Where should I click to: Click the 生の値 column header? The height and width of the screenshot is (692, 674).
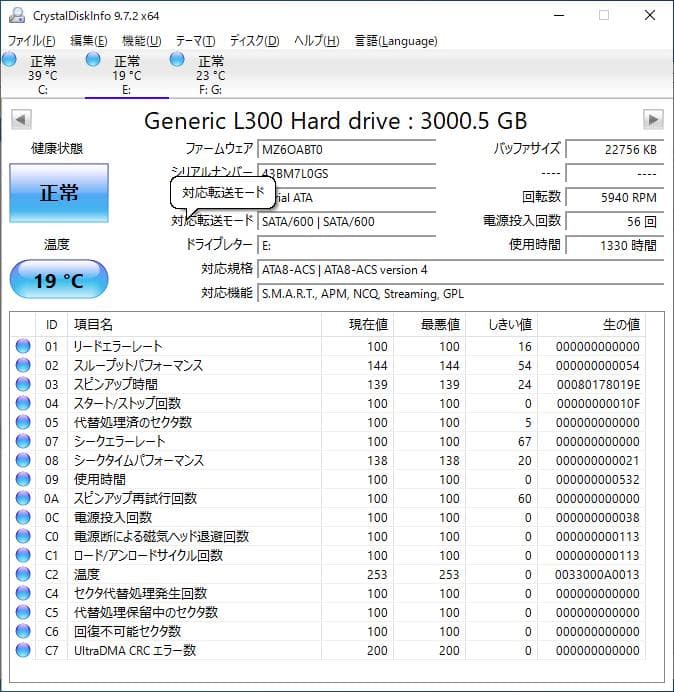click(x=591, y=325)
